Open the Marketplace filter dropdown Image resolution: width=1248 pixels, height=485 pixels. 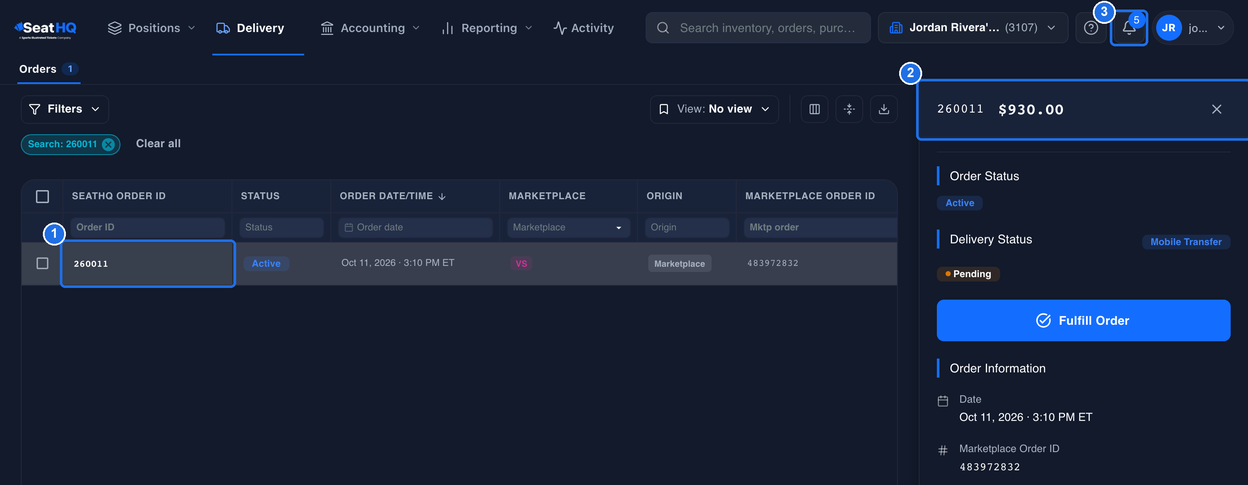click(568, 228)
